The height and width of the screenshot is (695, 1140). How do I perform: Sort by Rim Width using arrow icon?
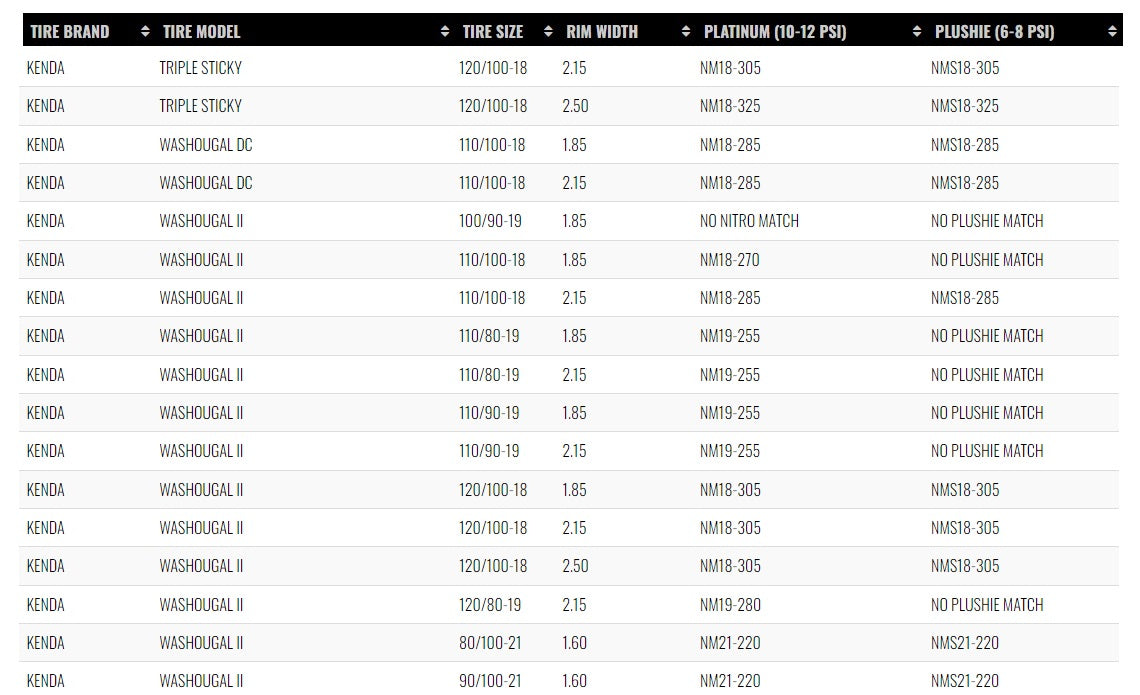coord(685,32)
